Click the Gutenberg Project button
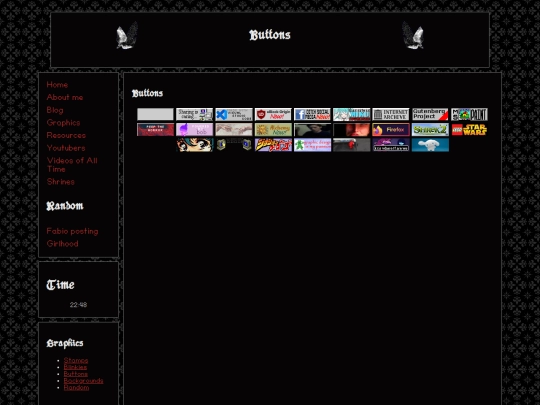Screen dimensions: 540x405 430,114
